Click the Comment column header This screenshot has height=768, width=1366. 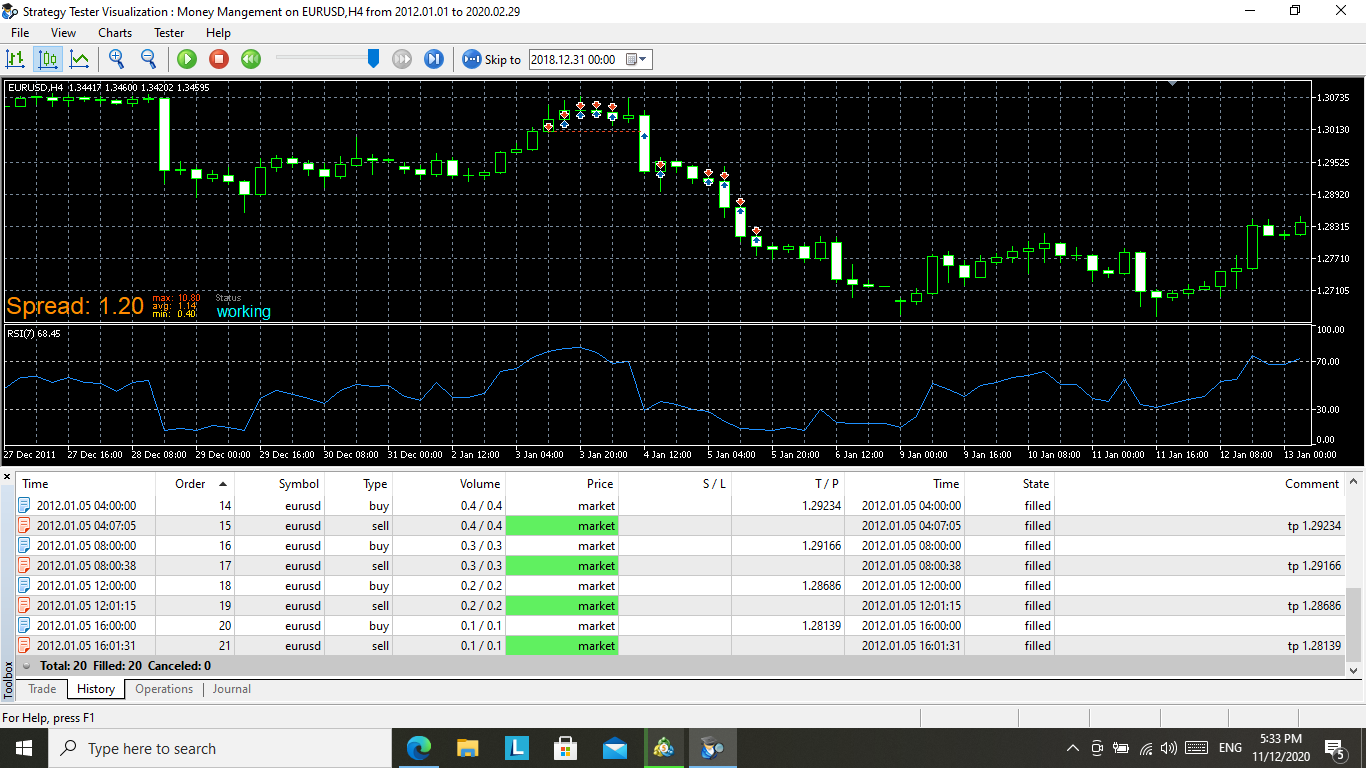[x=1200, y=484]
